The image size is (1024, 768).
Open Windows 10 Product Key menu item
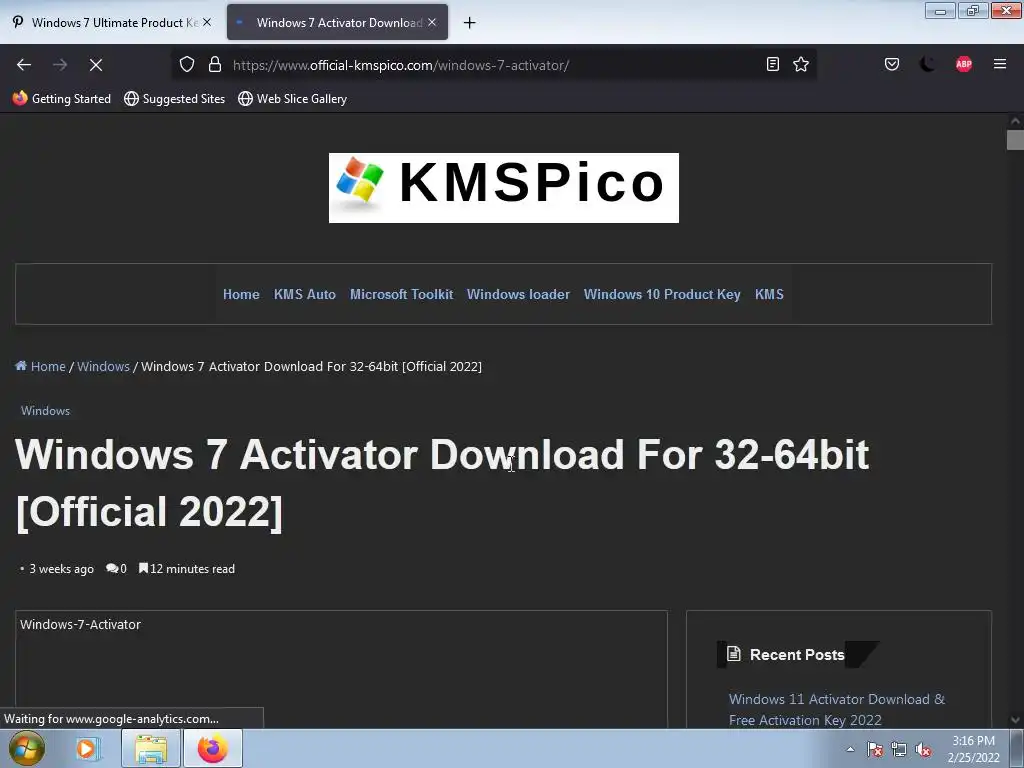click(x=662, y=295)
